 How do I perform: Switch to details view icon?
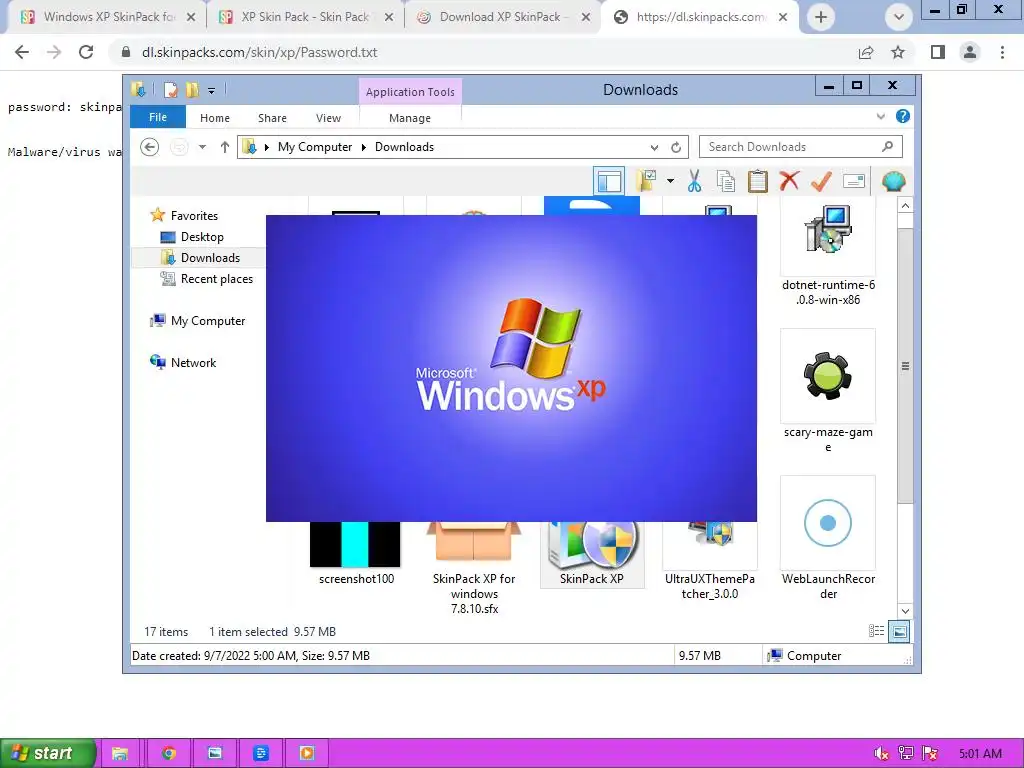pos(876,631)
